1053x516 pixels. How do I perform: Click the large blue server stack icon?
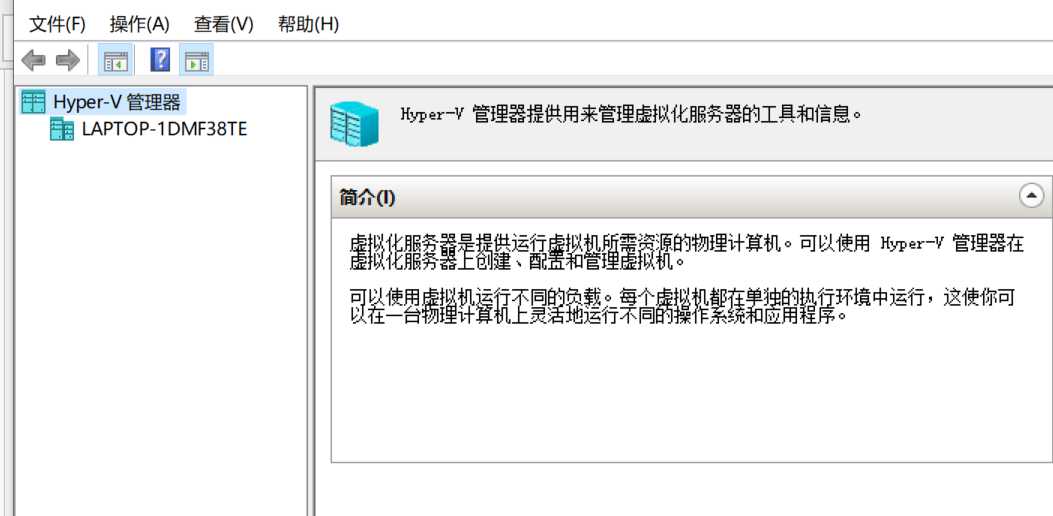point(354,125)
